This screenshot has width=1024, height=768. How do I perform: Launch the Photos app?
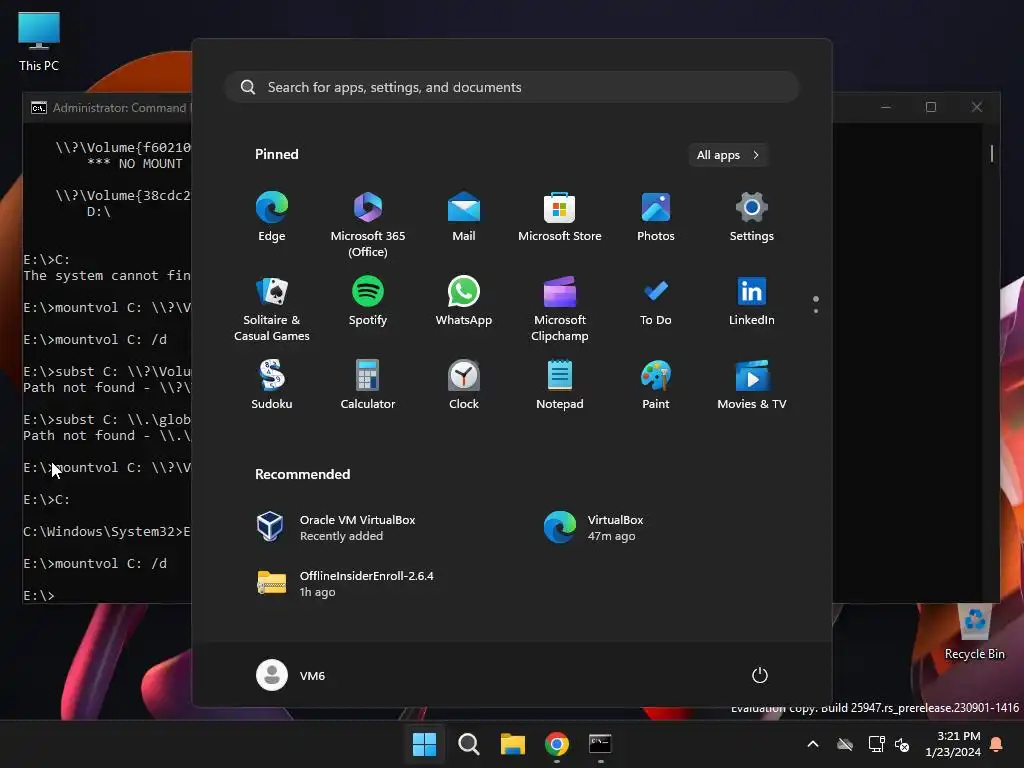656,216
